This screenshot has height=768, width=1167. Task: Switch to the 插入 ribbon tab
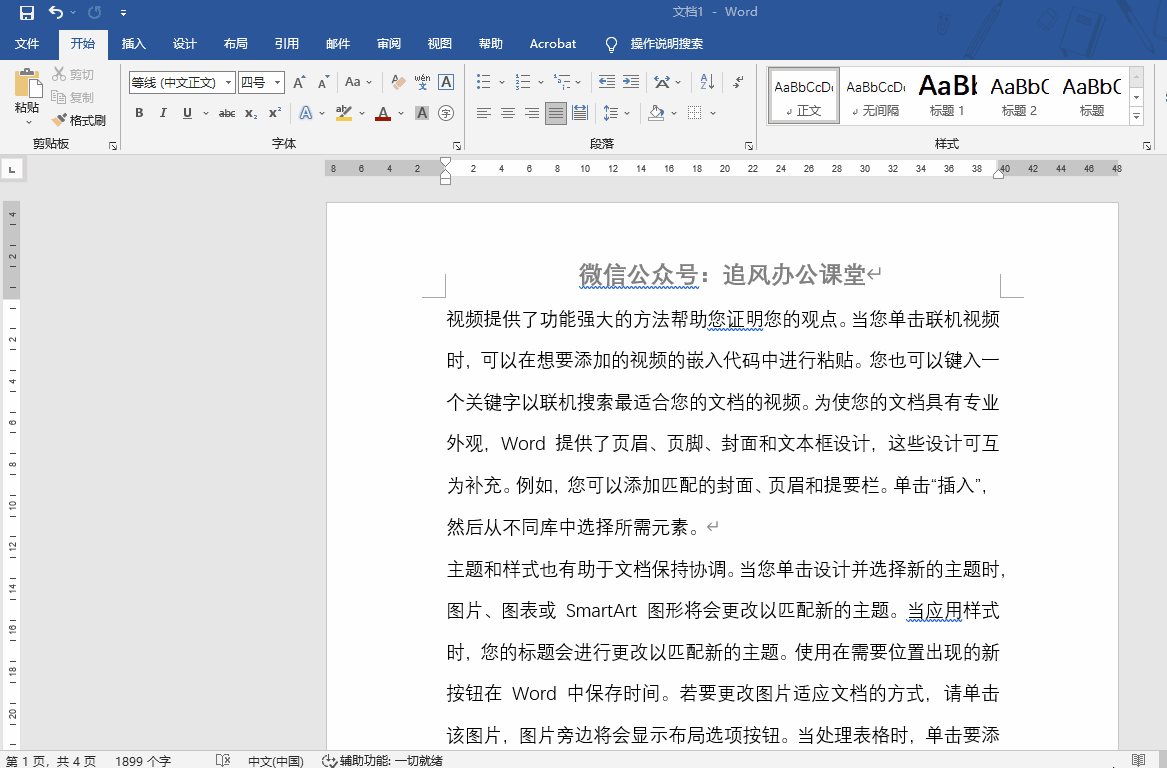click(x=134, y=44)
